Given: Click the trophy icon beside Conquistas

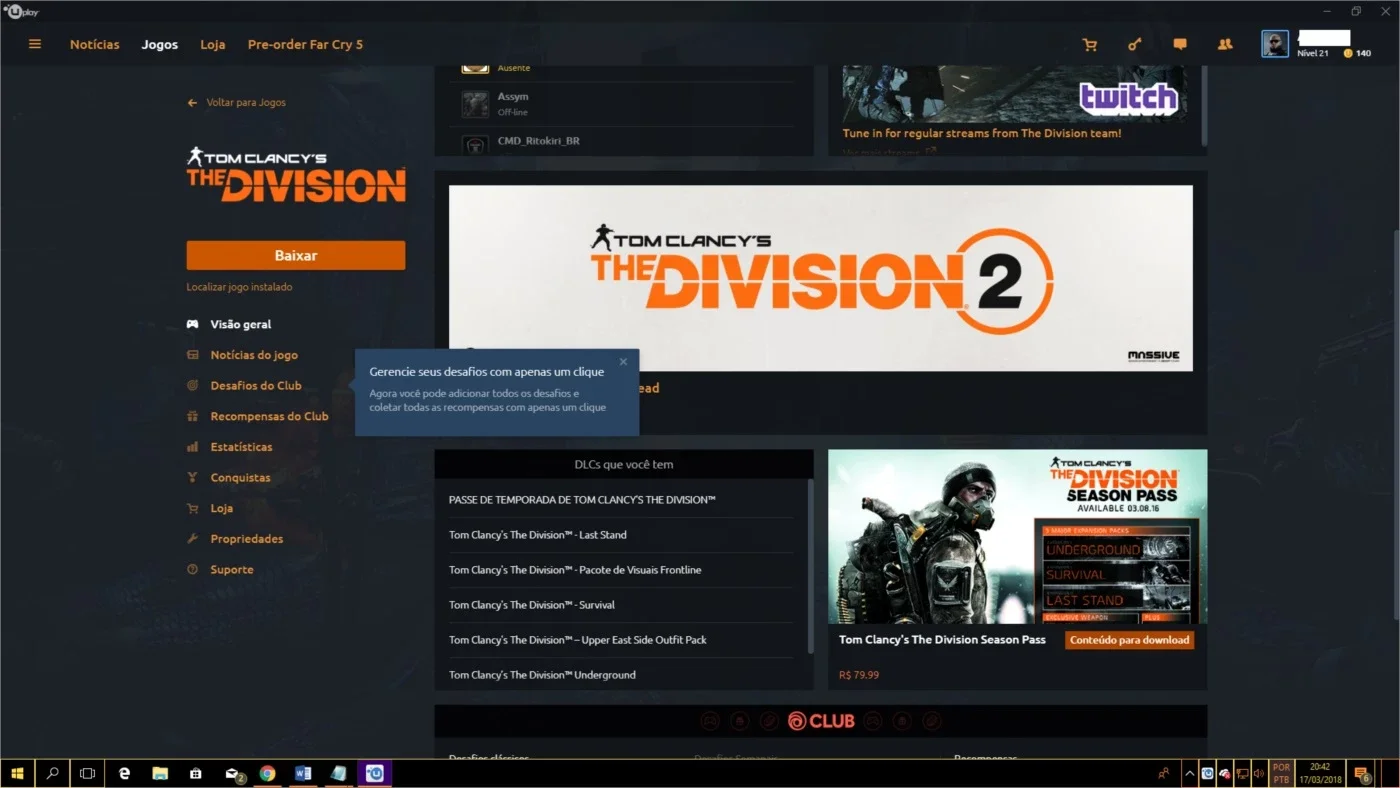Looking at the screenshot, I should point(192,478).
